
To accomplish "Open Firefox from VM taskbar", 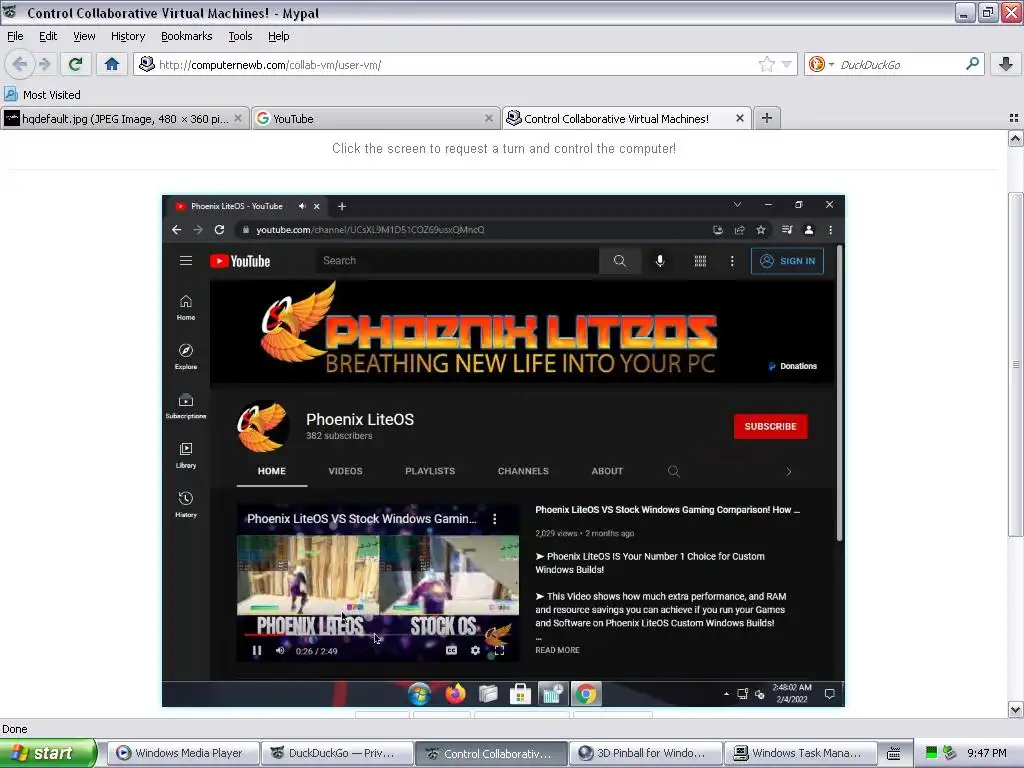I will pos(455,694).
